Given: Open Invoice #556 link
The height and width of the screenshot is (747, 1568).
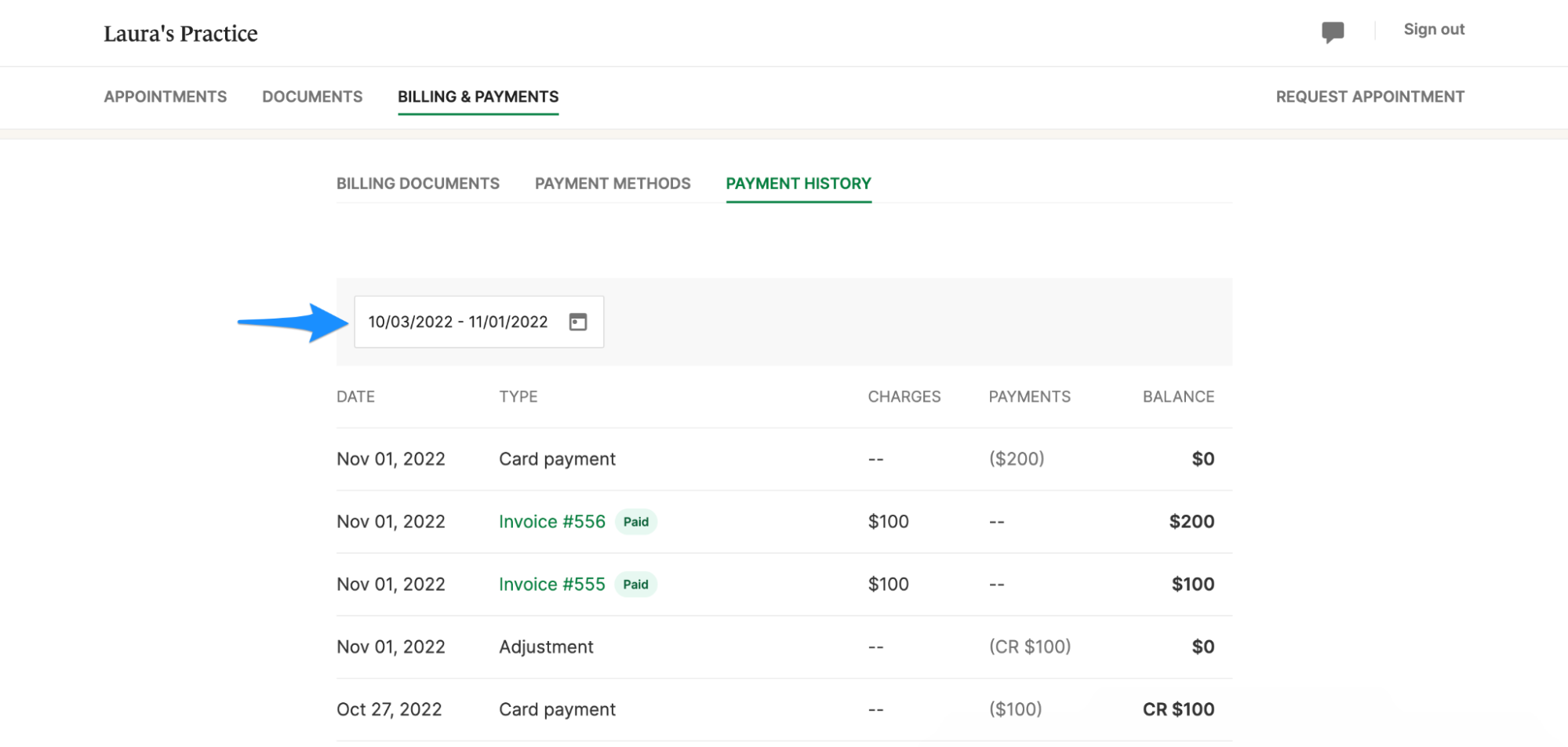Looking at the screenshot, I should pos(552,522).
